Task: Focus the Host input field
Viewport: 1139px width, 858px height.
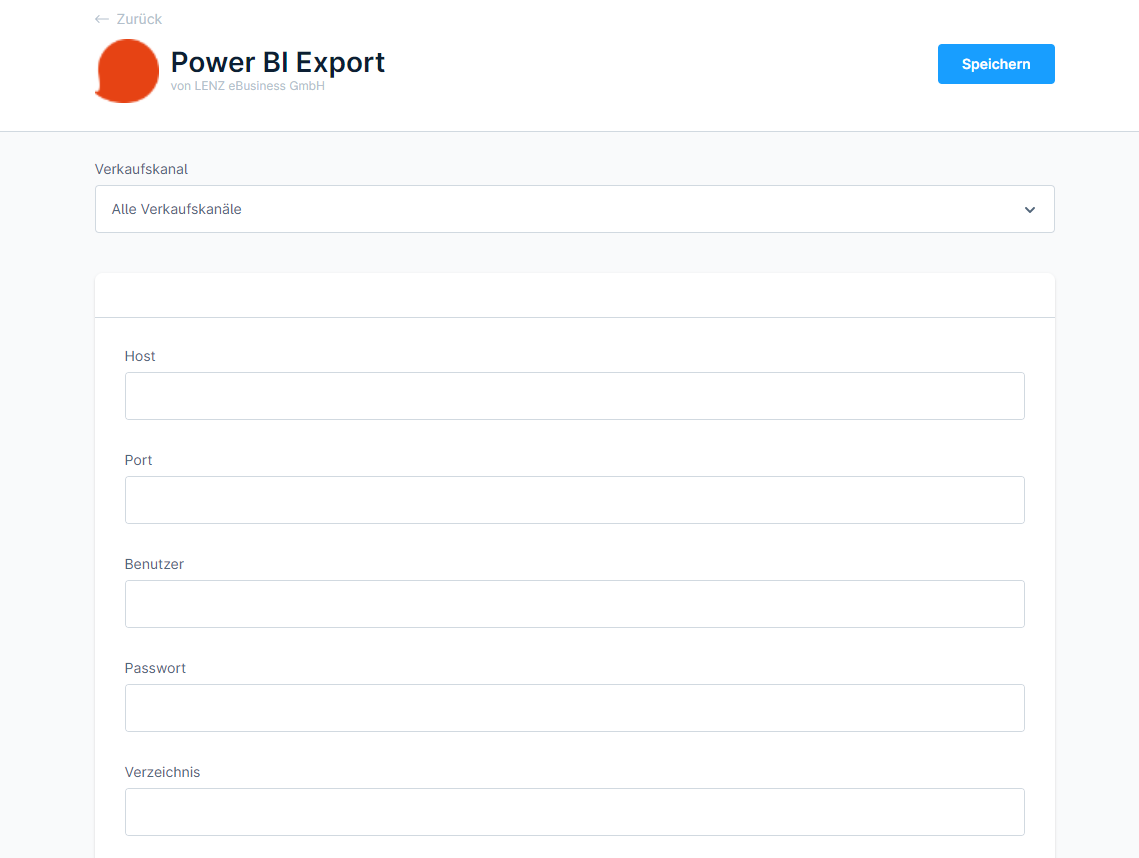Action: pyautogui.click(x=574, y=396)
